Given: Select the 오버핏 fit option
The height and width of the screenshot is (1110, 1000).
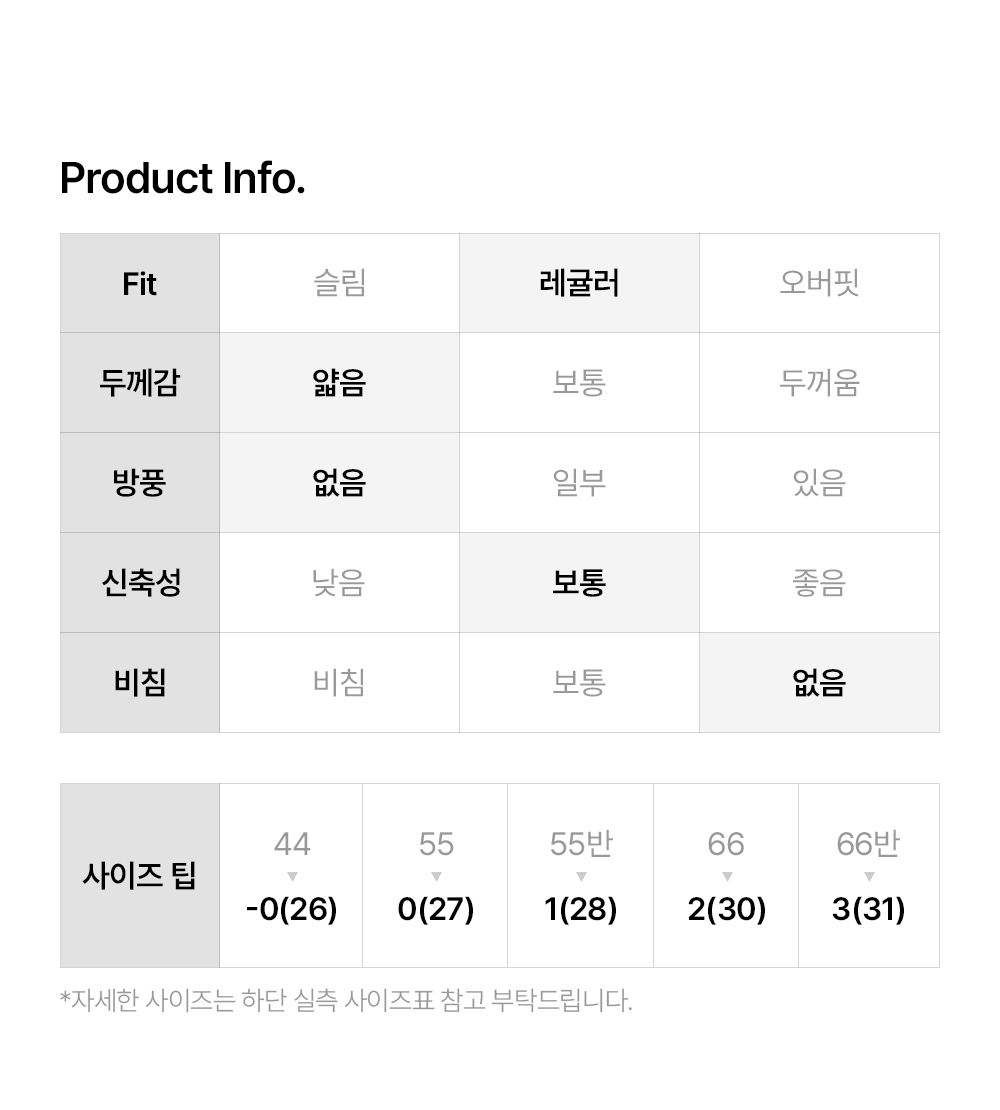Looking at the screenshot, I should (819, 283).
